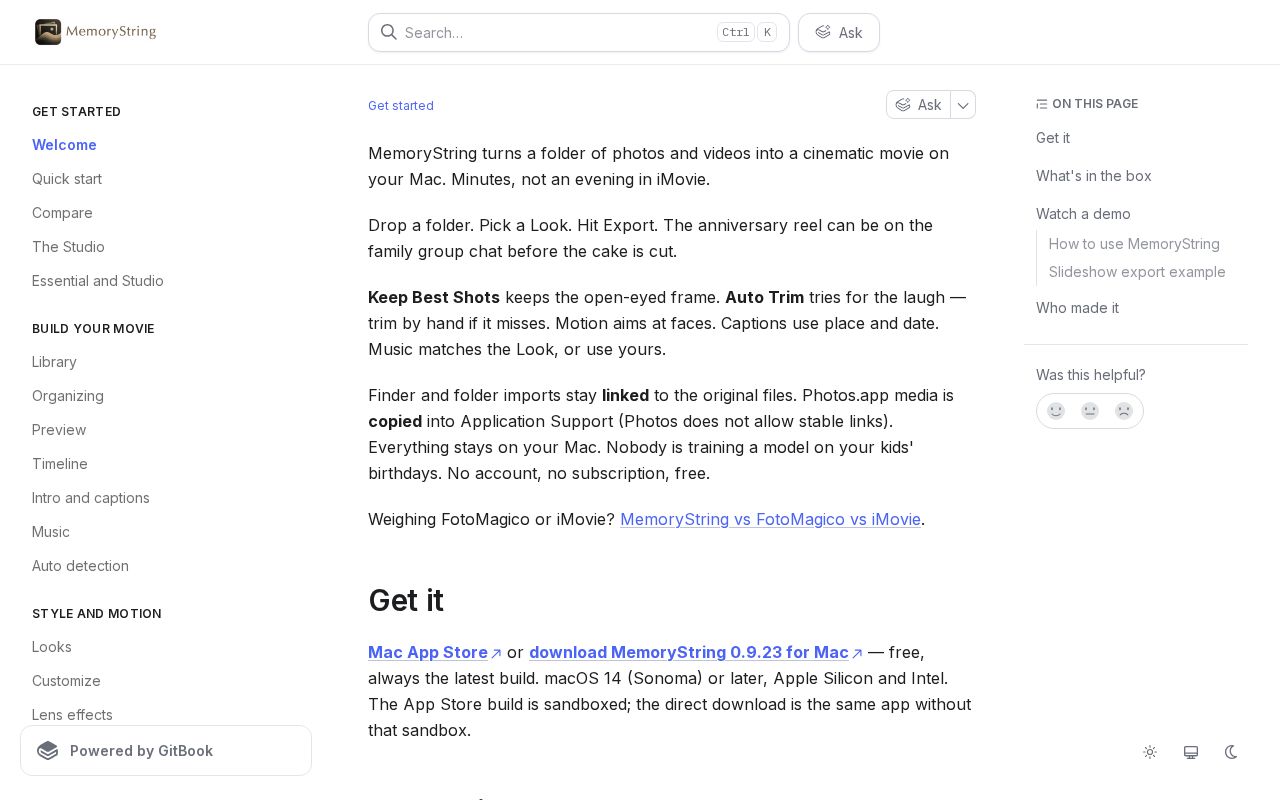Click the search magnifier icon
This screenshot has width=1280, height=800.
tap(389, 32)
